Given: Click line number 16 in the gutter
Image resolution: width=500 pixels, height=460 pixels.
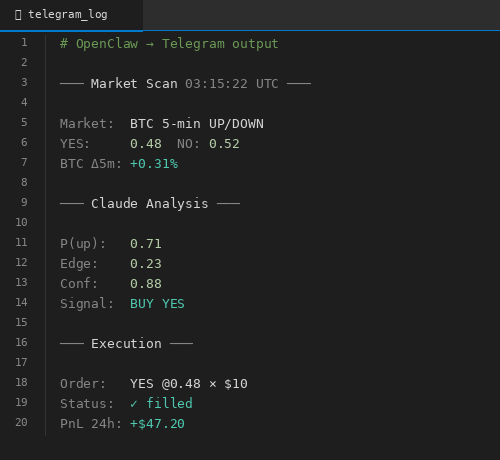Looking at the screenshot, I should coord(21,342).
